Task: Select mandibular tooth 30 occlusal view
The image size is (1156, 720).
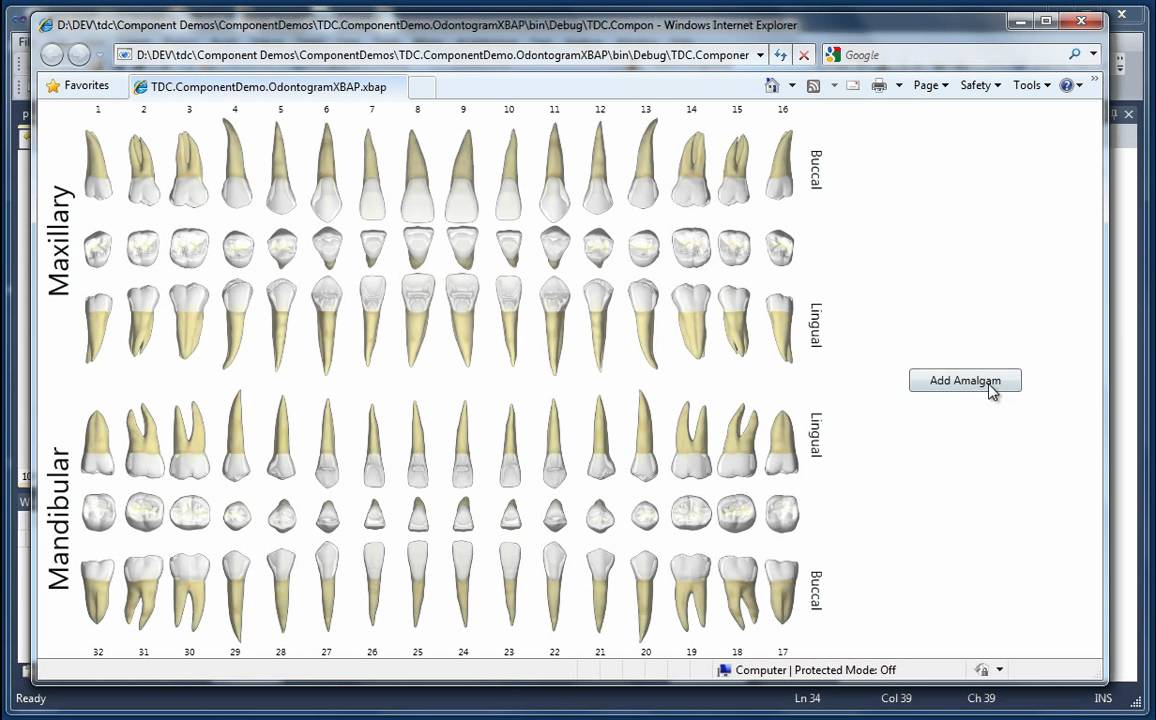Action: 189,512
